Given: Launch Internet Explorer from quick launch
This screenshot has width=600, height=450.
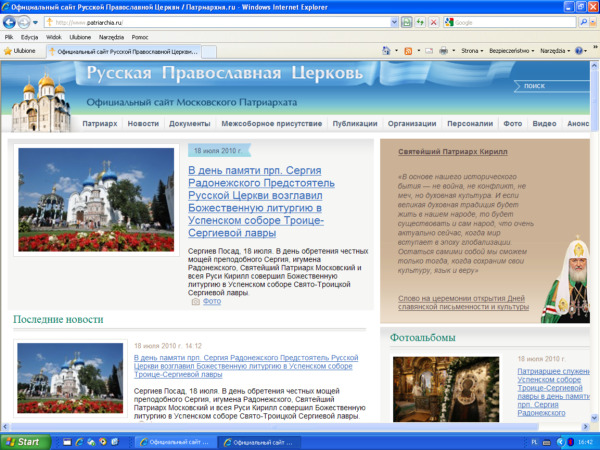Looking at the screenshot, I should click(79, 442).
